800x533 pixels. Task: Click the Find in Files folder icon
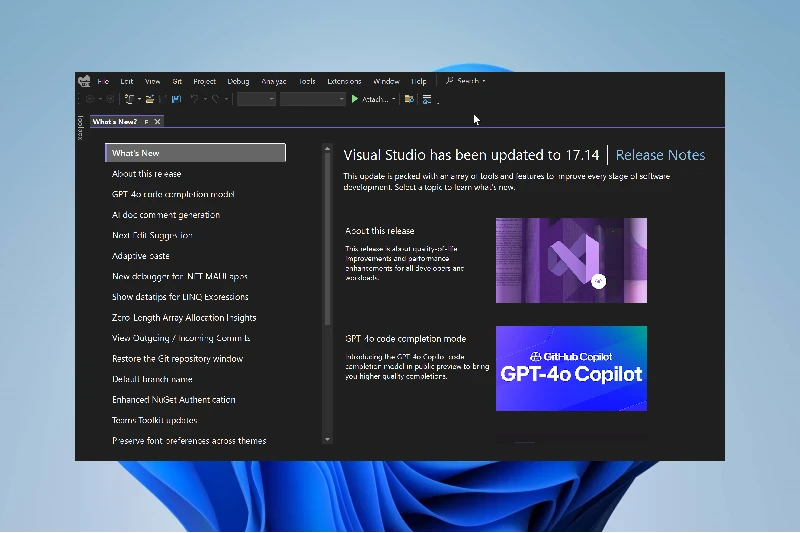(409, 99)
